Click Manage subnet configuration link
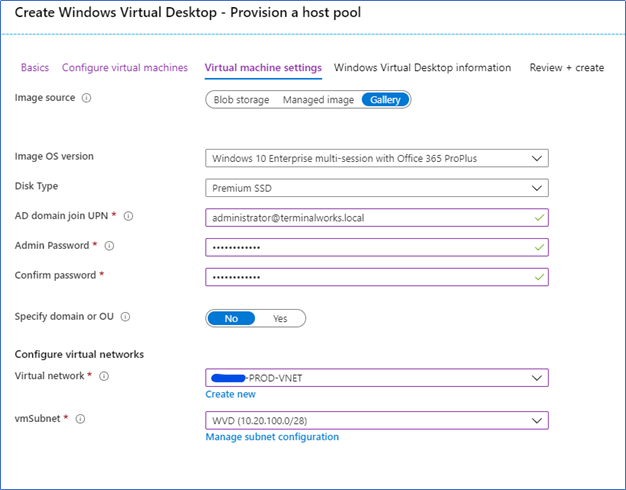The height and width of the screenshot is (490, 626). (272, 437)
